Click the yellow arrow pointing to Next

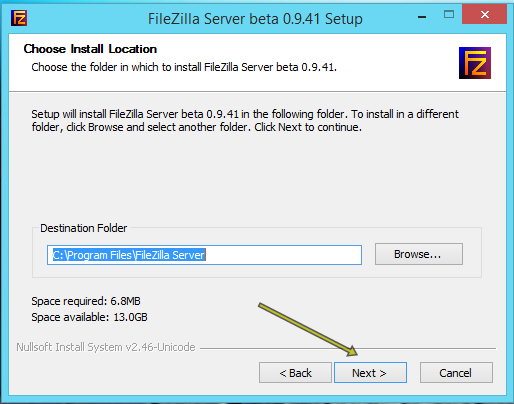308,329
